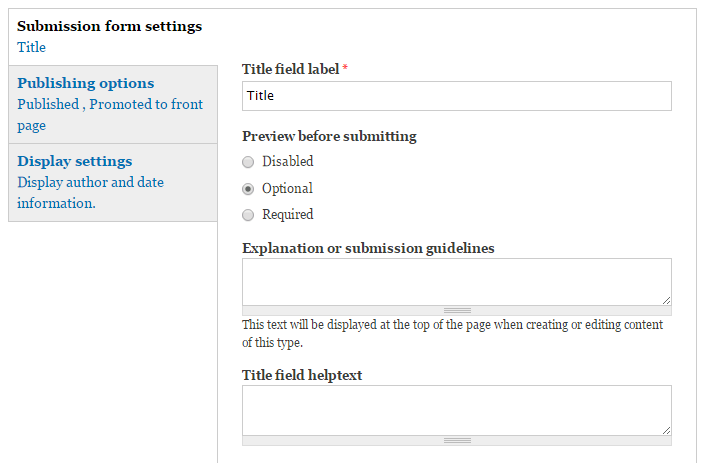This screenshot has height=471, width=705.
Task: Select the Optional preview radio button
Action: tap(248, 189)
